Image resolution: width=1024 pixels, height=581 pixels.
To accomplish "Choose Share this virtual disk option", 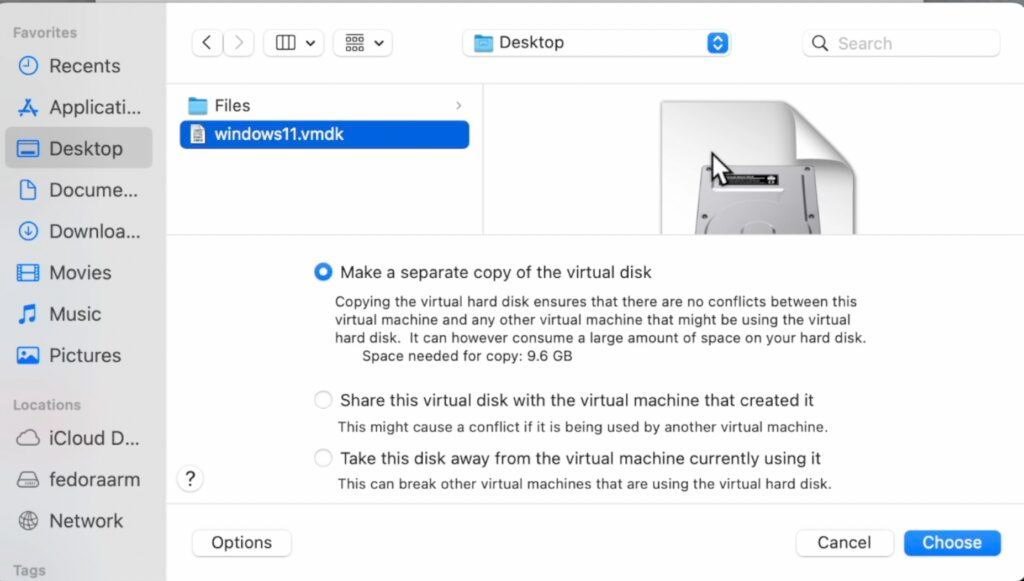I will 323,400.
